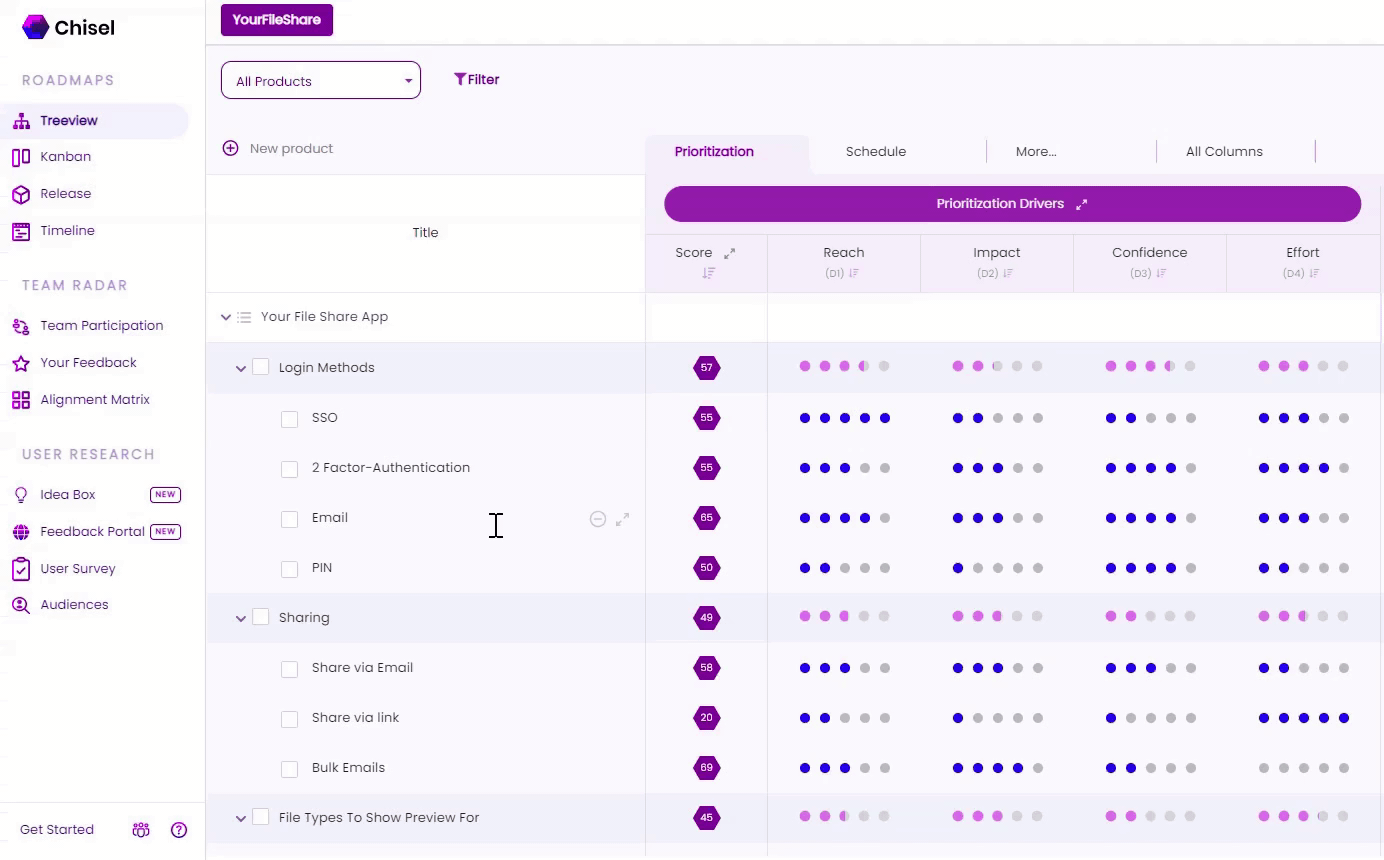Switch to the Schedule tab
1384x860 pixels.
pyautogui.click(x=876, y=152)
